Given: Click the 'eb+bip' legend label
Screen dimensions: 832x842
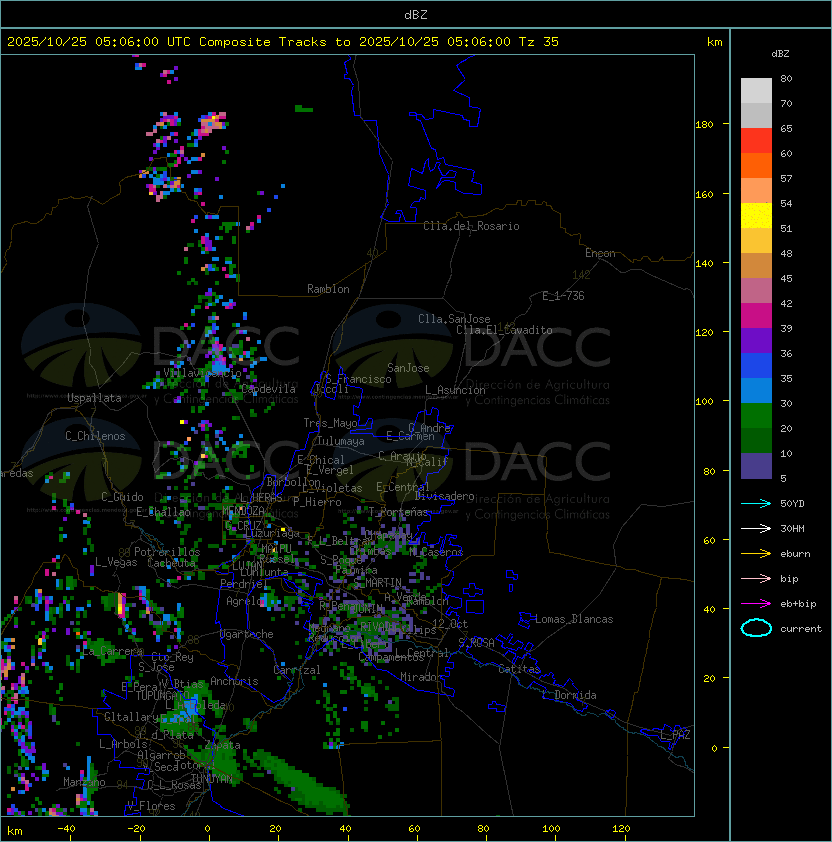Looking at the screenshot, I should click(x=798, y=604).
